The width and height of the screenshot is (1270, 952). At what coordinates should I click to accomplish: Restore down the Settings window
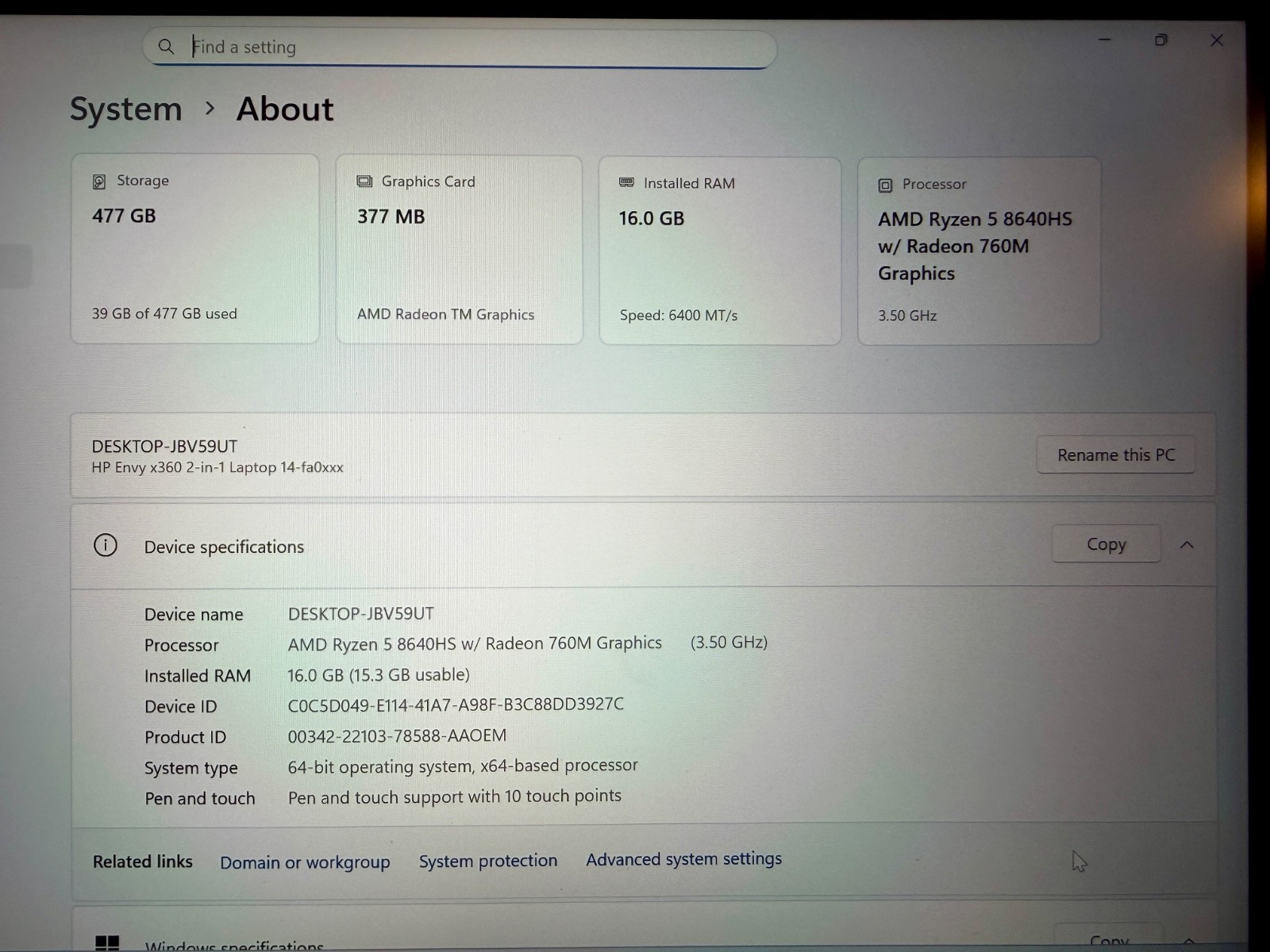tap(1160, 40)
